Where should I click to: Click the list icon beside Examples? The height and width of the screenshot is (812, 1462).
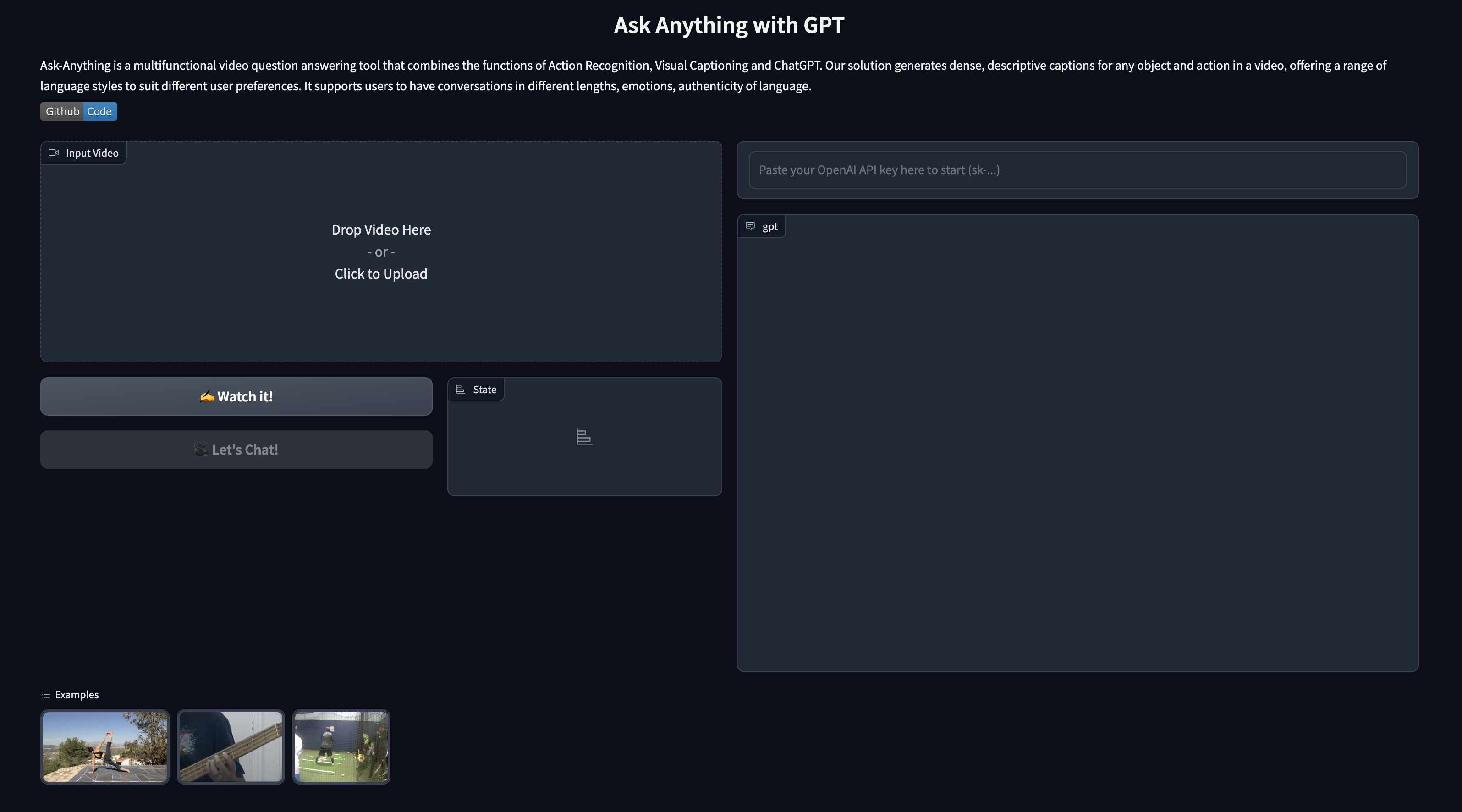point(46,695)
